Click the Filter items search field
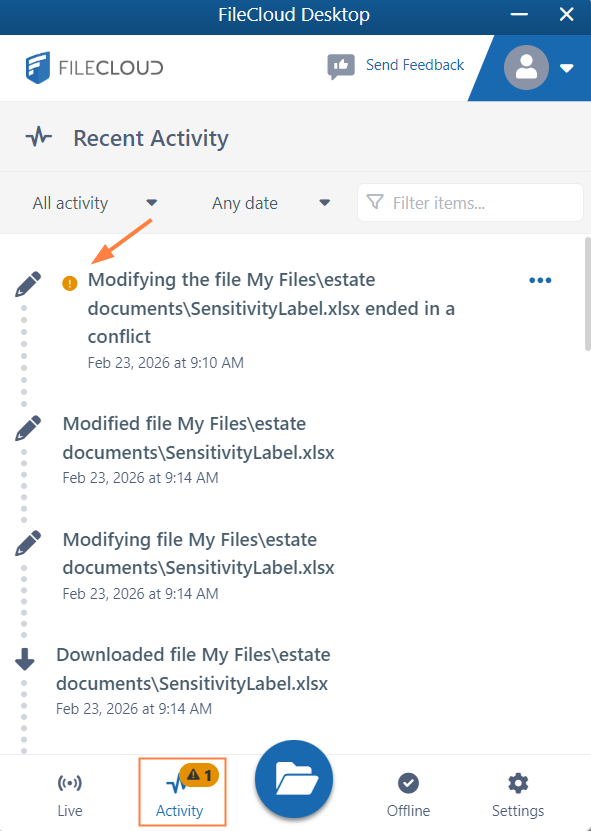Viewport: 591px width, 831px height. (x=470, y=202)
